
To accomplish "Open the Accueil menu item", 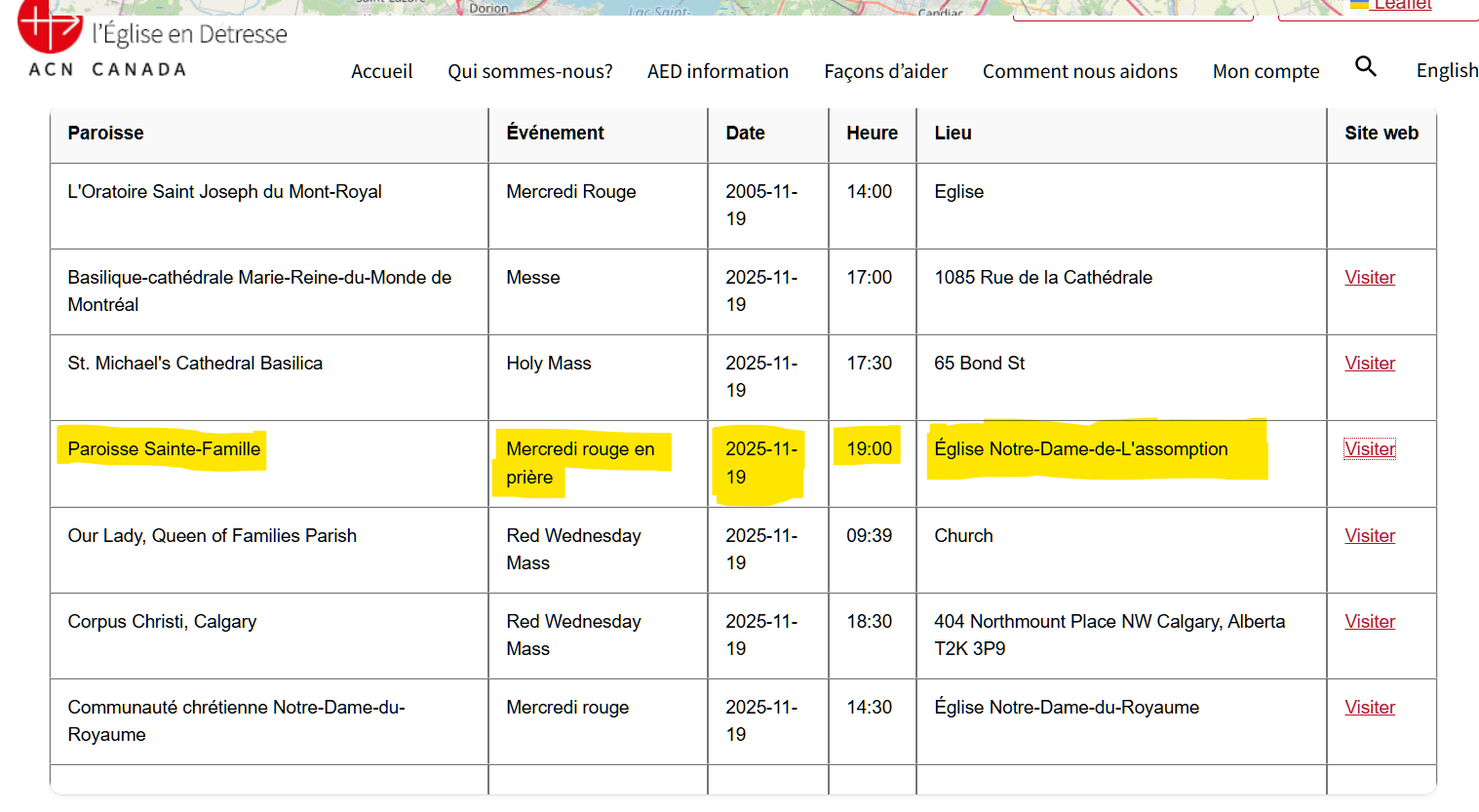I will [381, 71].
